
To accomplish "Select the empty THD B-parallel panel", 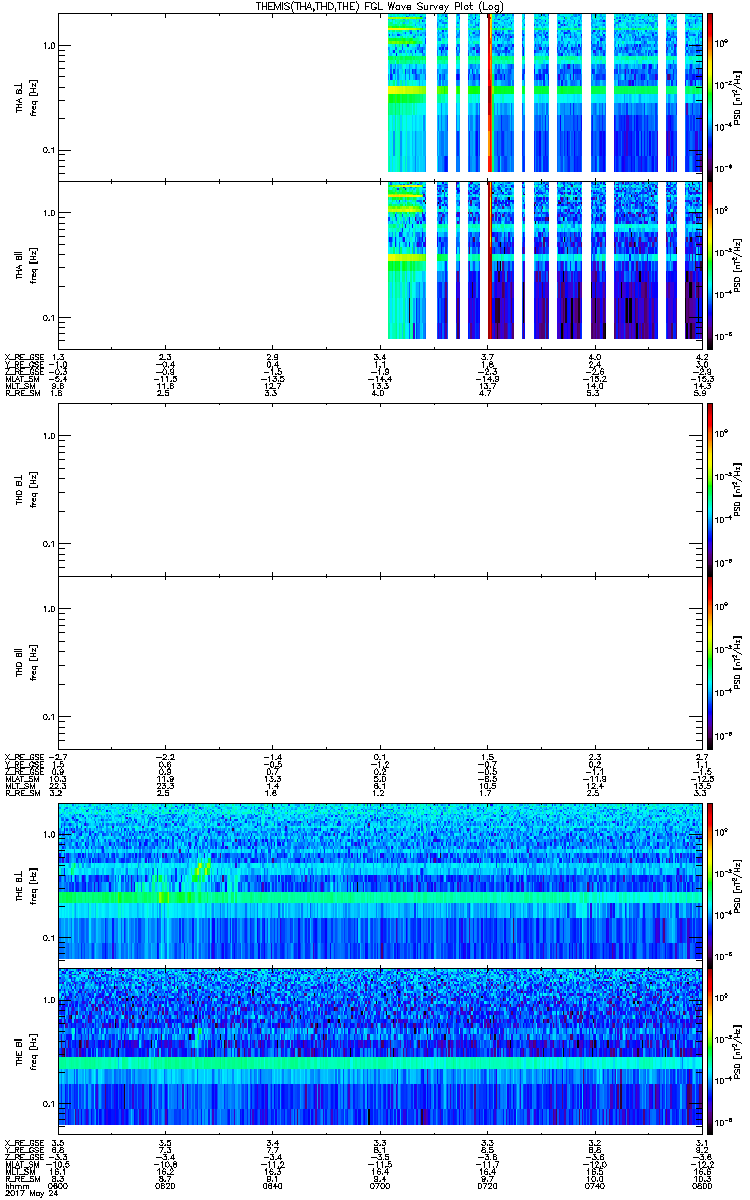I will tap(380, 662).
